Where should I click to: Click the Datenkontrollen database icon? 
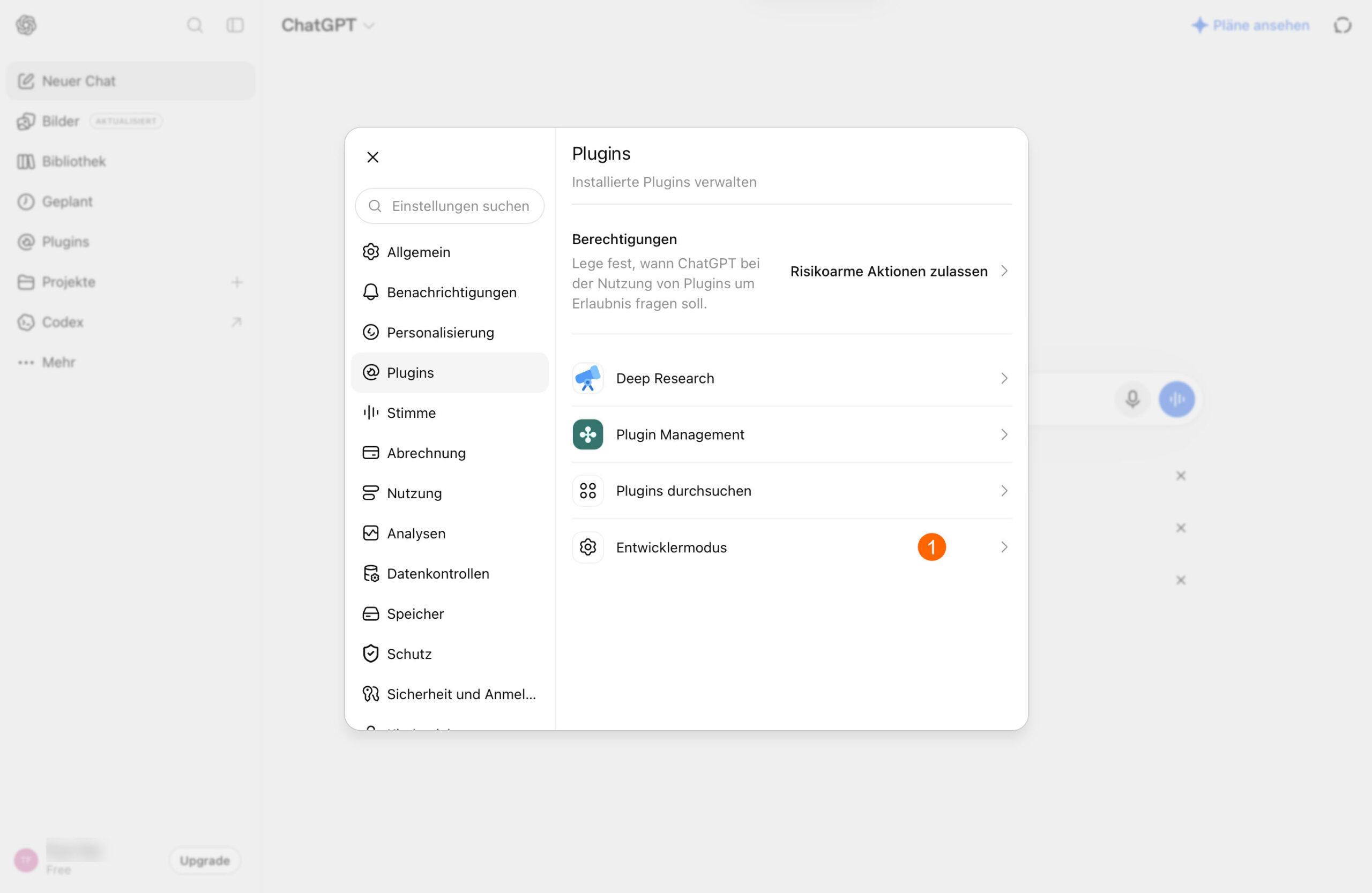click(371, 574)
